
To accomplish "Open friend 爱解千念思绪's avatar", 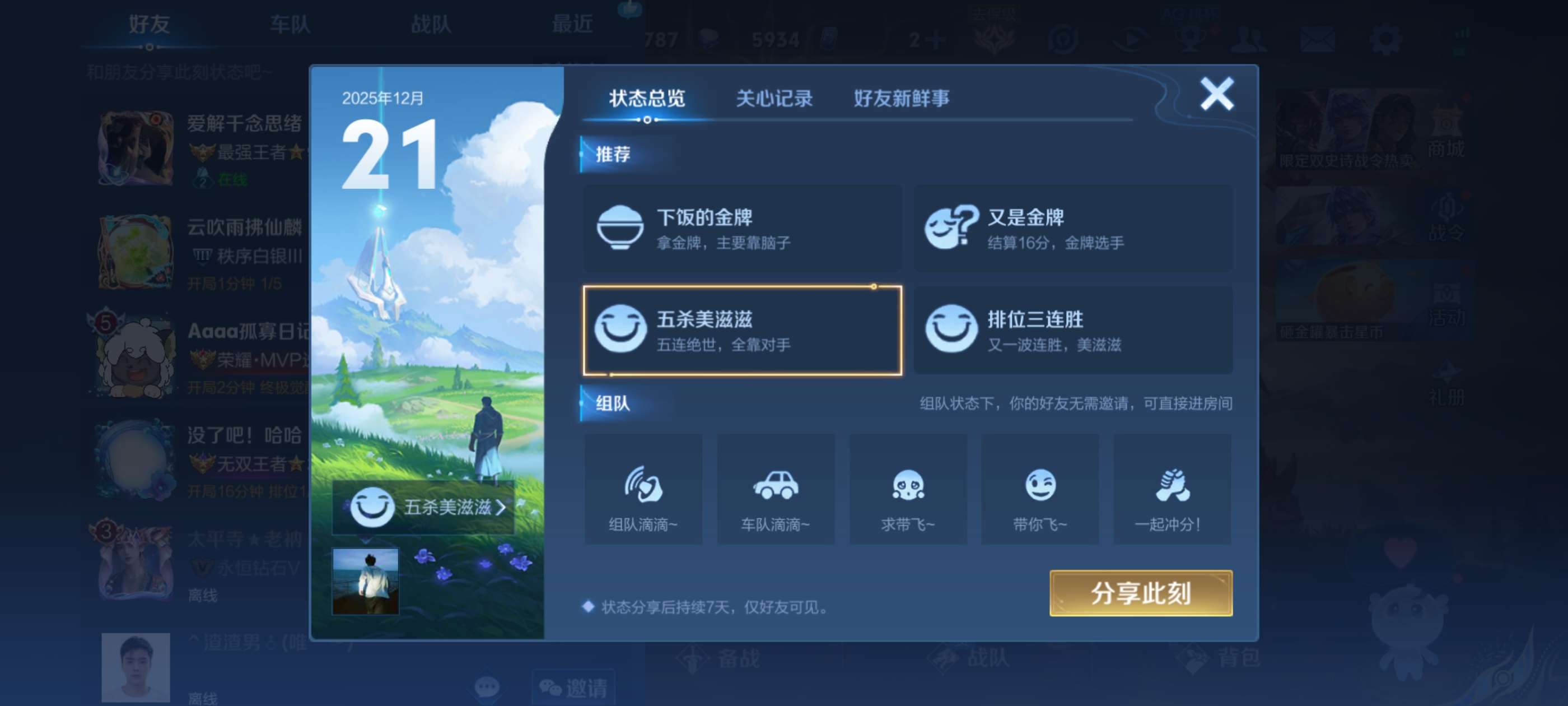I will coord(135,147).
